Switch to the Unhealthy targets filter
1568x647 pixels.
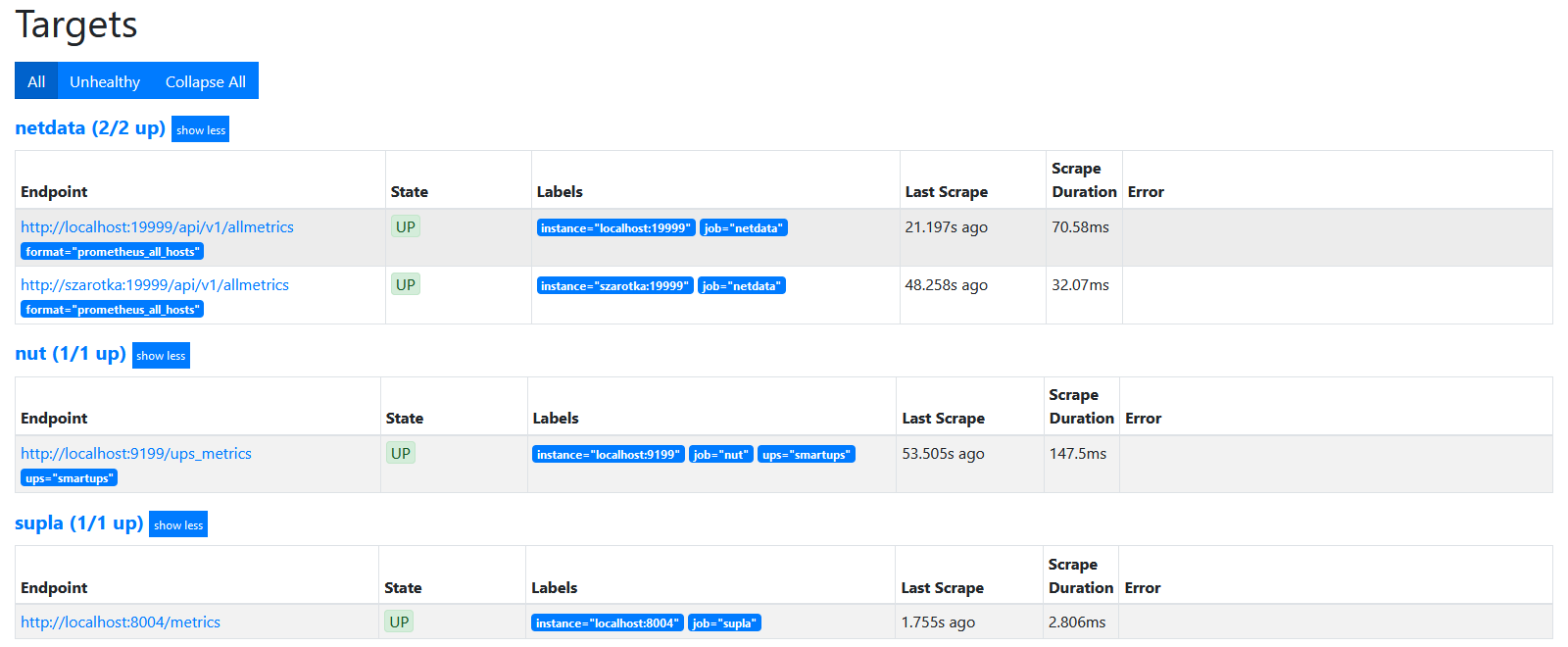[105, 81]
